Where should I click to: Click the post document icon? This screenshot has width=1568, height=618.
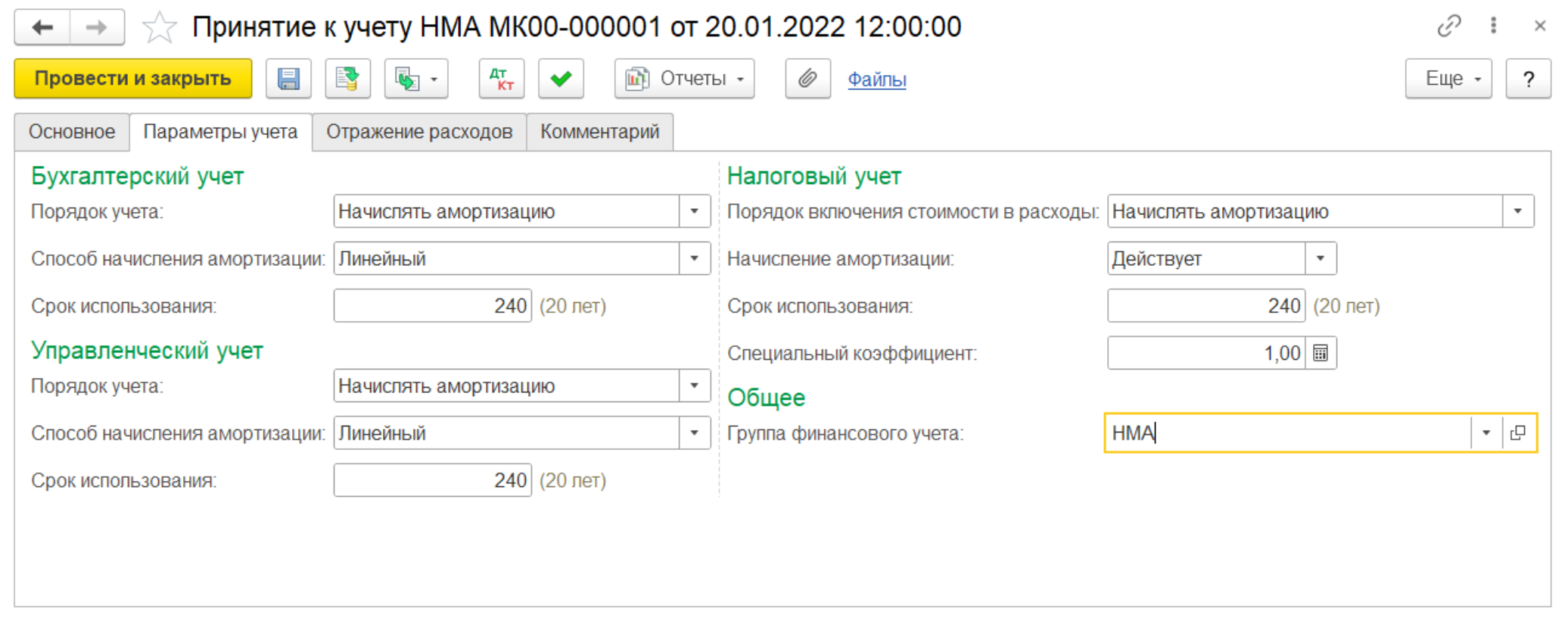(347, 79)
